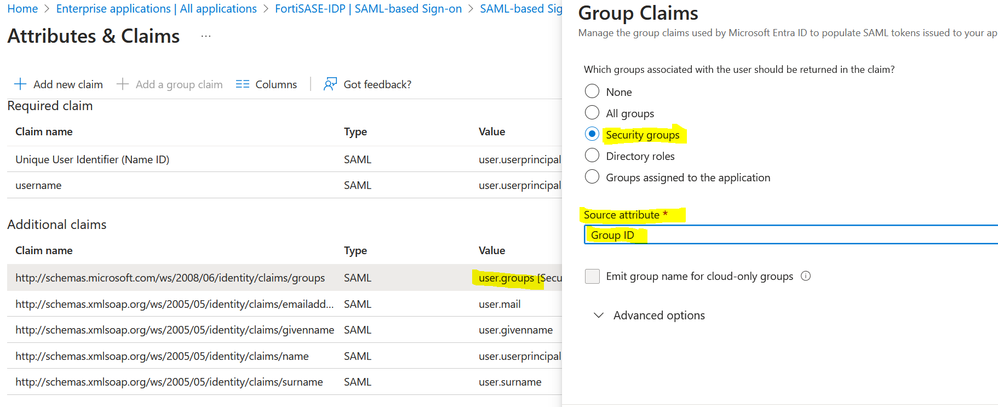Click the Got feedback person icon
This screenshot has width=998, height=407.
[330, 84]
